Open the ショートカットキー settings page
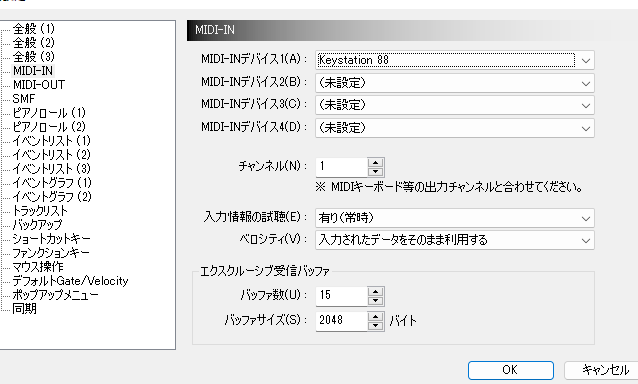This screenshot has height=384, width=638. pyautogui.click(x=51, y=238)
